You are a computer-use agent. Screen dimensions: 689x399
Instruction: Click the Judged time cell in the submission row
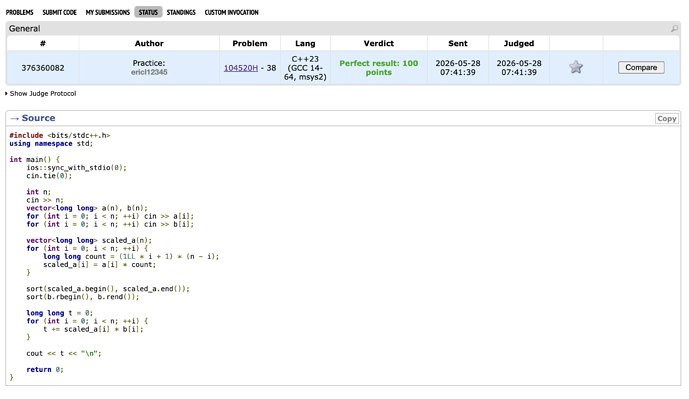point(519,68)
